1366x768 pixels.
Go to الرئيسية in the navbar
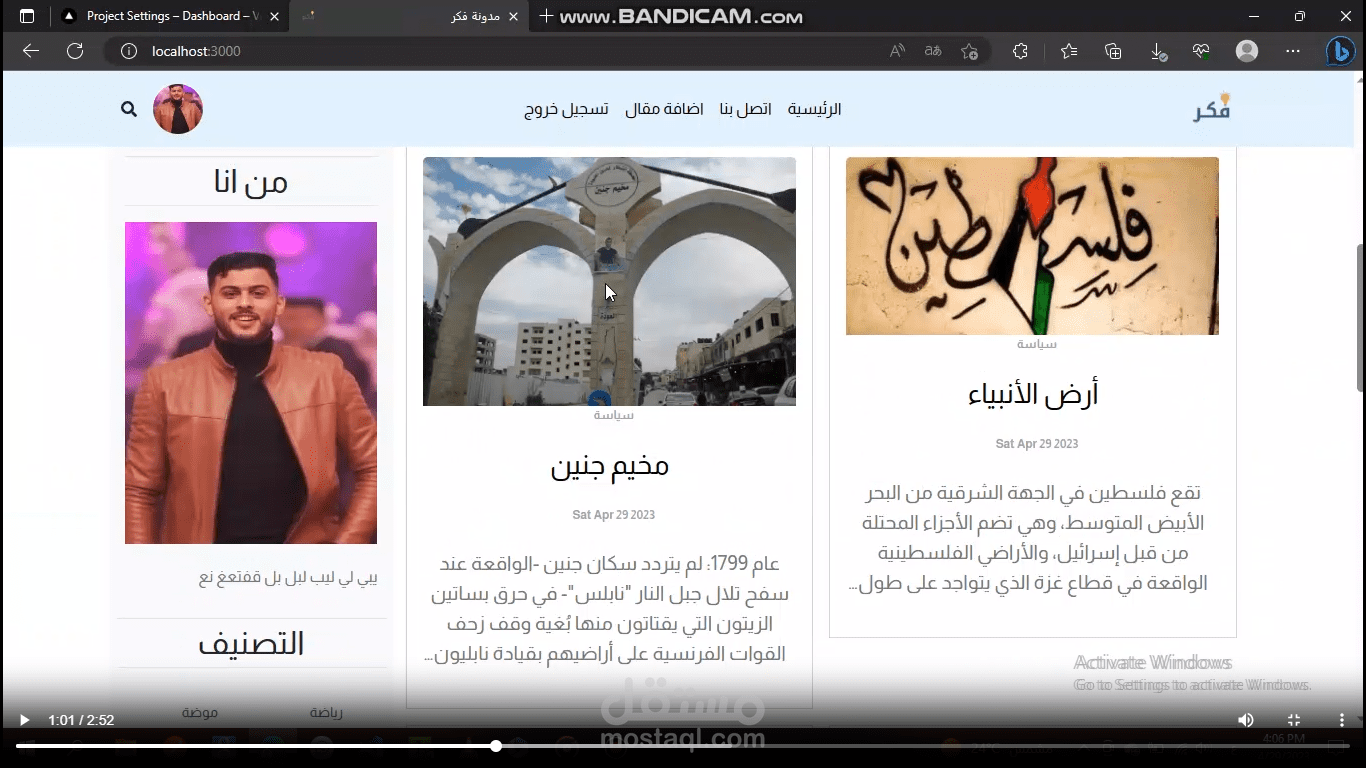[815, 109]
